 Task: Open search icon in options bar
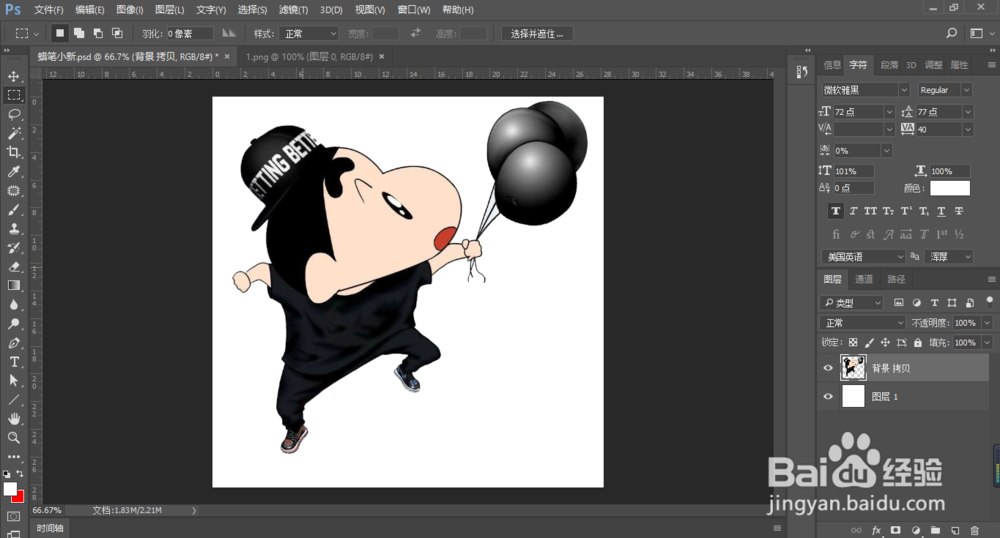tap(952, 33)
